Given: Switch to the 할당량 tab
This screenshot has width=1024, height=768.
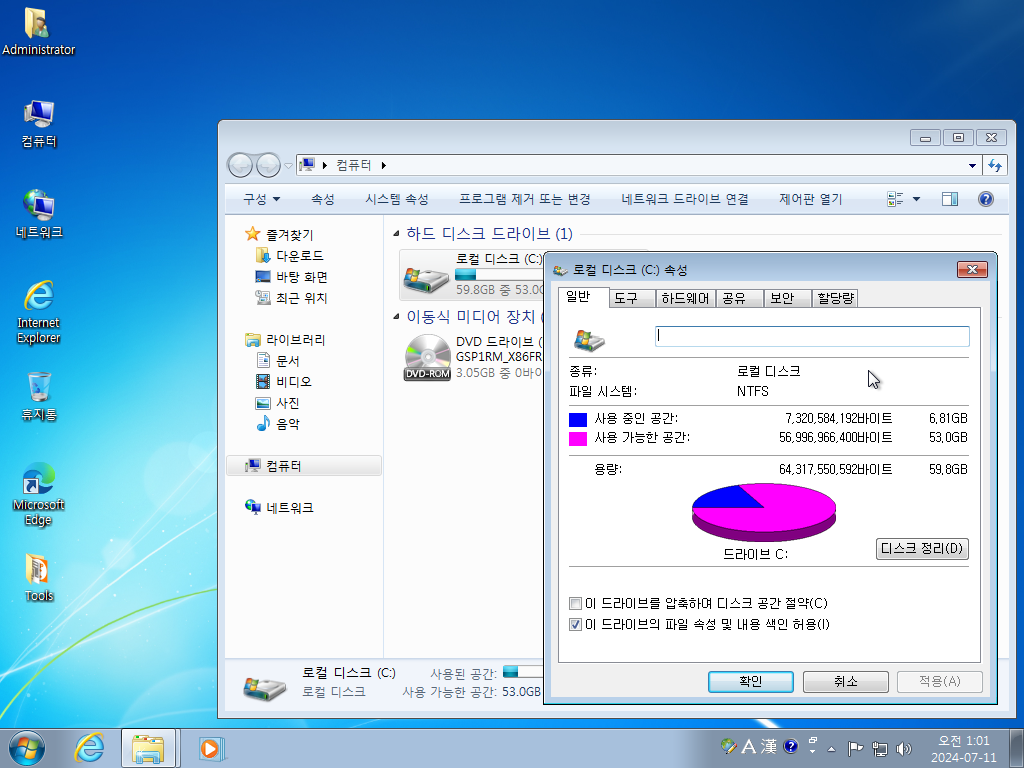Looking at the screenshot, I should tap(835, 298).
